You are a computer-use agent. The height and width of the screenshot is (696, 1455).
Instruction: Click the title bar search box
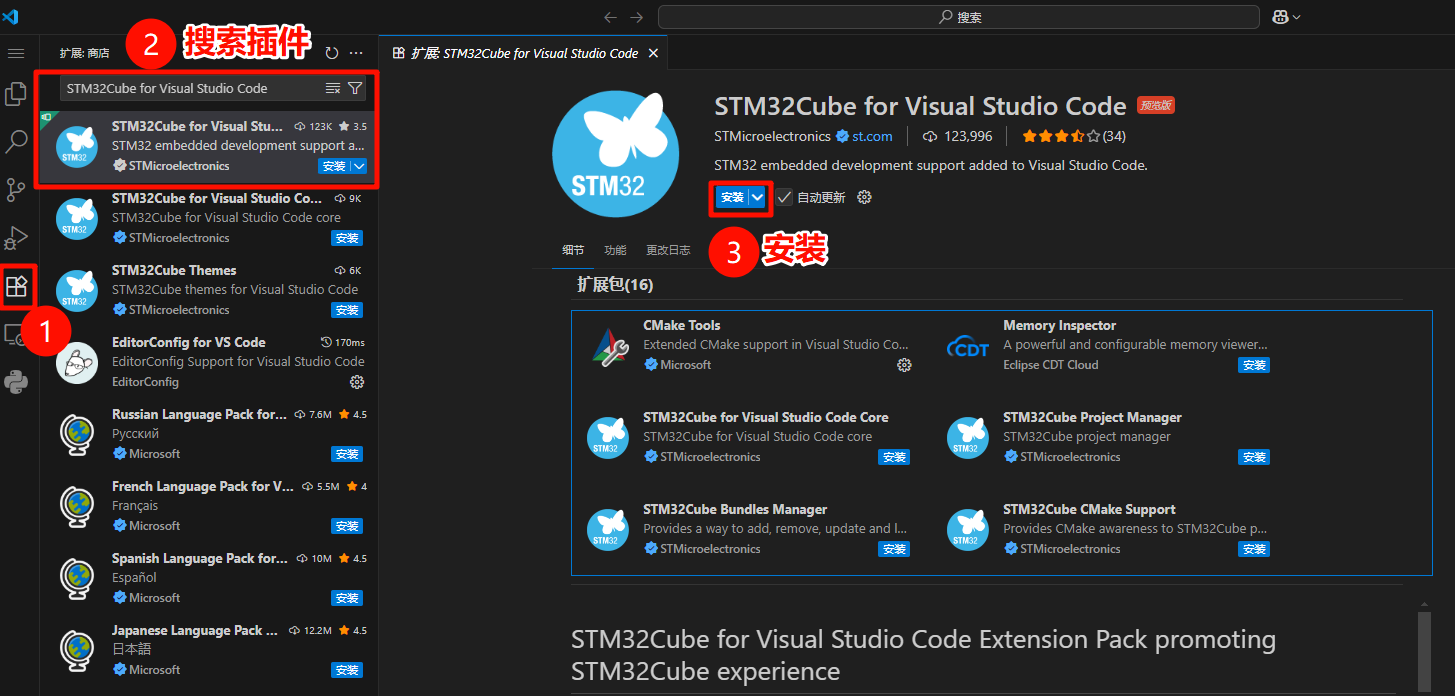coord(959,17)
